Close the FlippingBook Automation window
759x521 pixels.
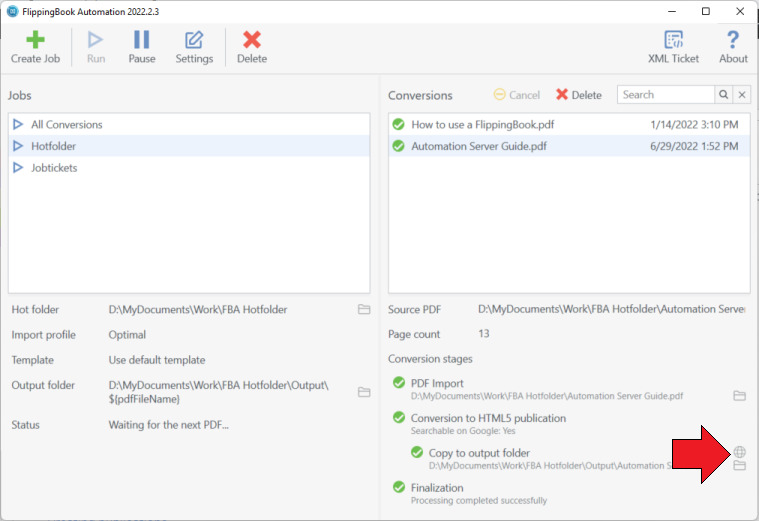[740, 11]
